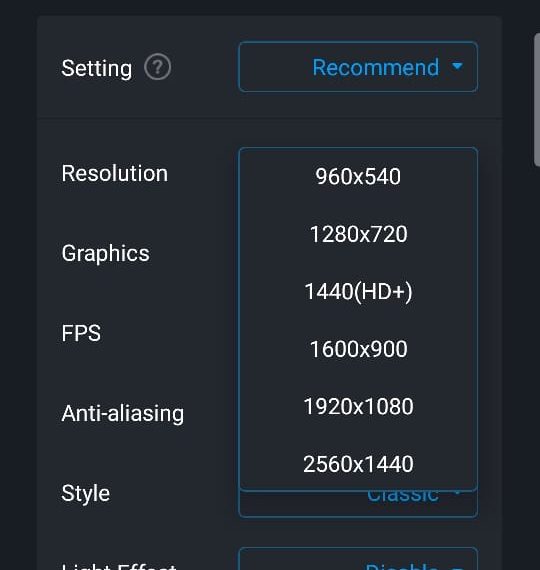
Task: Pick 1600x900 from resolution list
Action: 358,349
